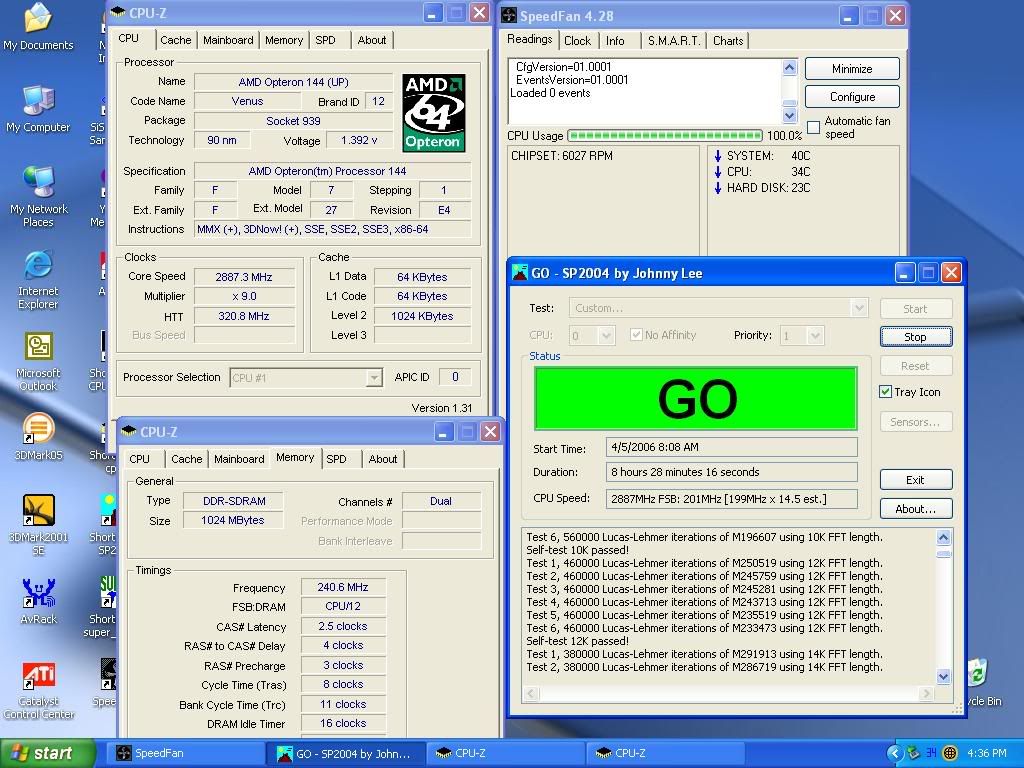Image resolution: width=1024 pixels, height=768 pixels.
Task: Uncheck the Tray Icon checkbox
Action: coord(886,392)
